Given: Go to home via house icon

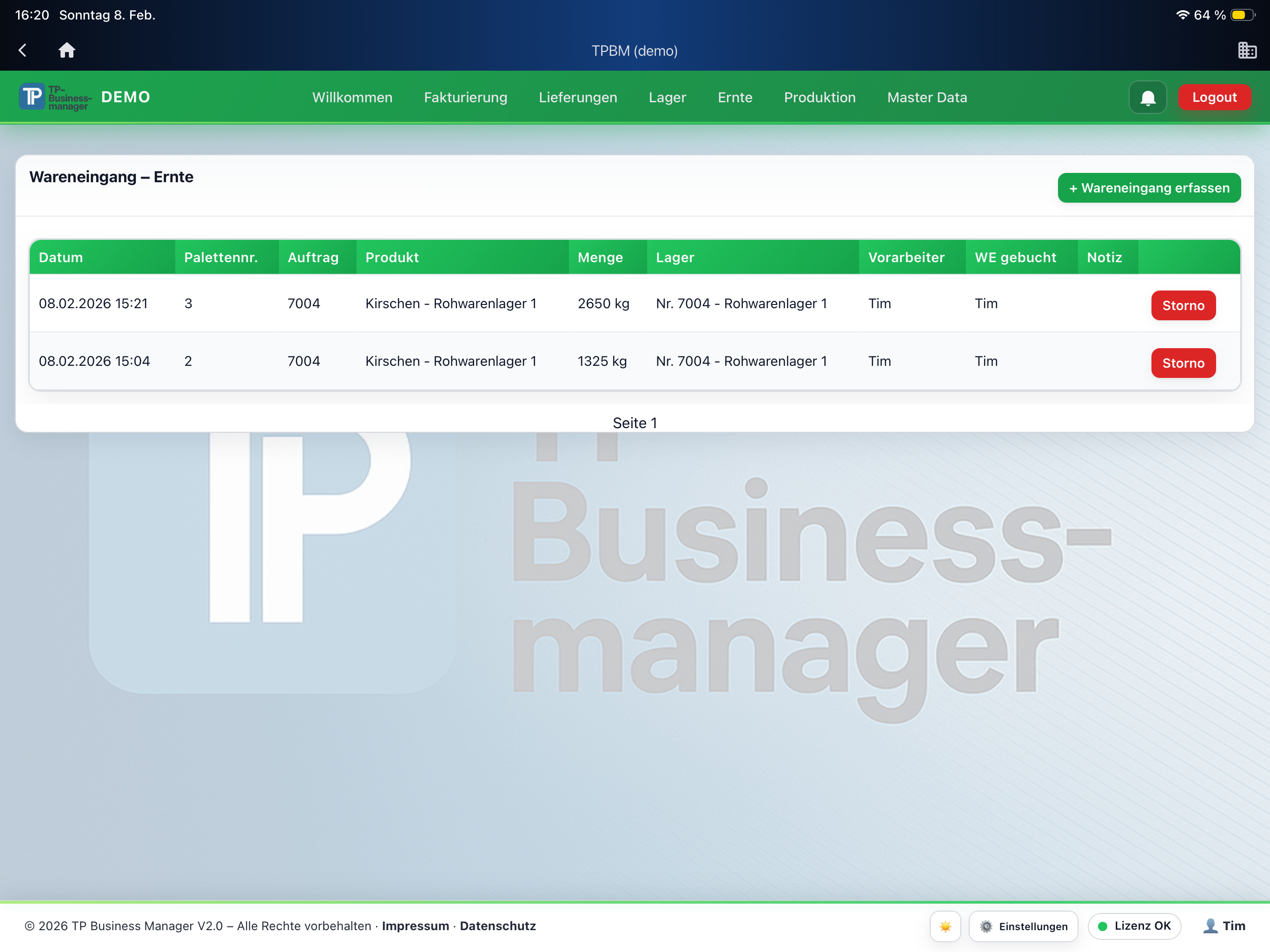Looking at the screenshot, I should coord(66,51).
